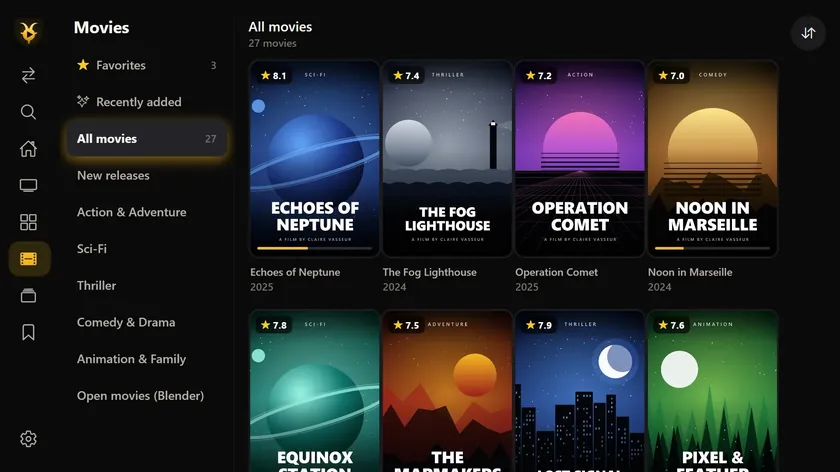Viewport: 840px width, 472px height.
Task: Click The Fog Lighthouse title text
Action: [430, 272]
